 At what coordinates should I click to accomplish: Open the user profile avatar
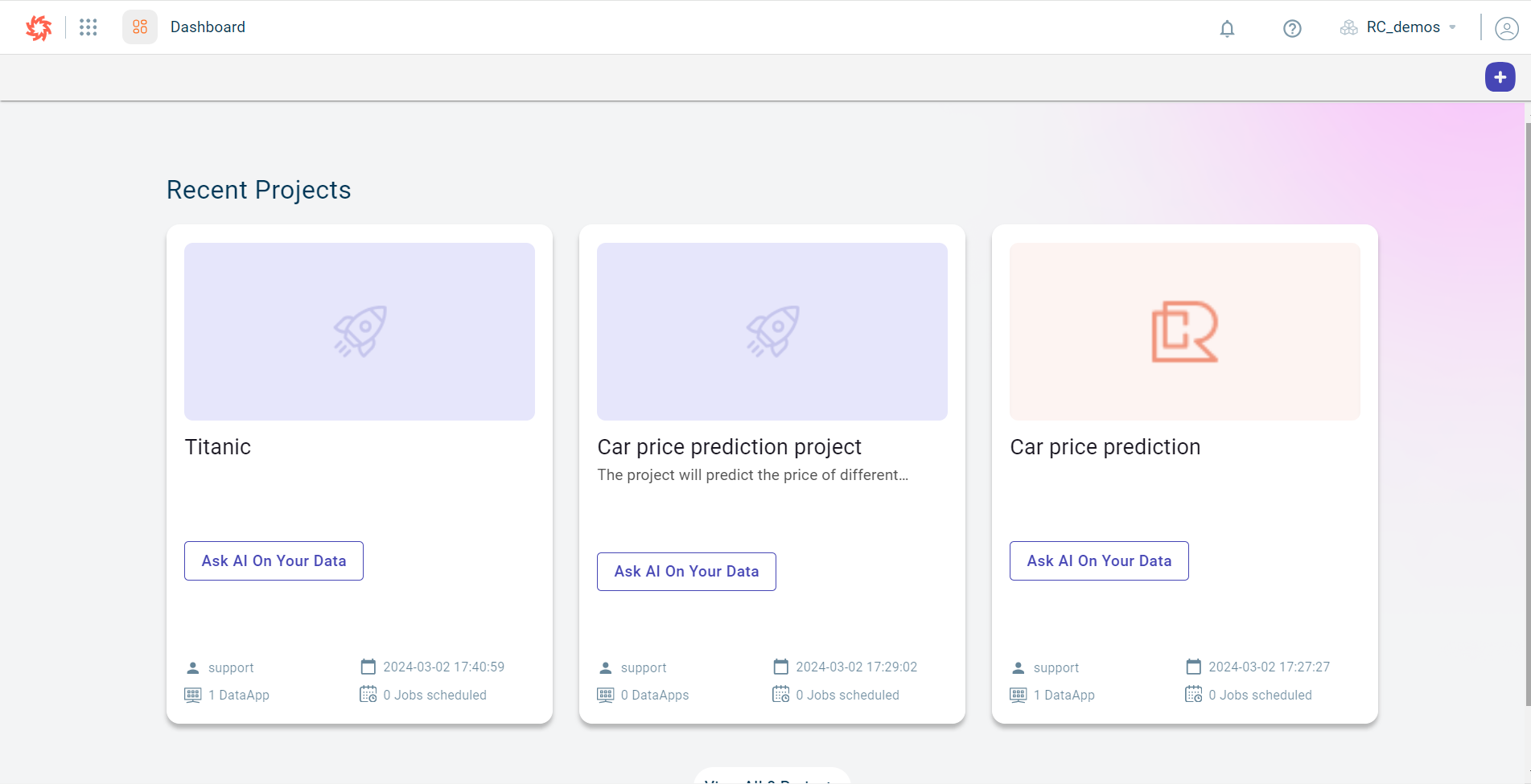point(1506,29)
